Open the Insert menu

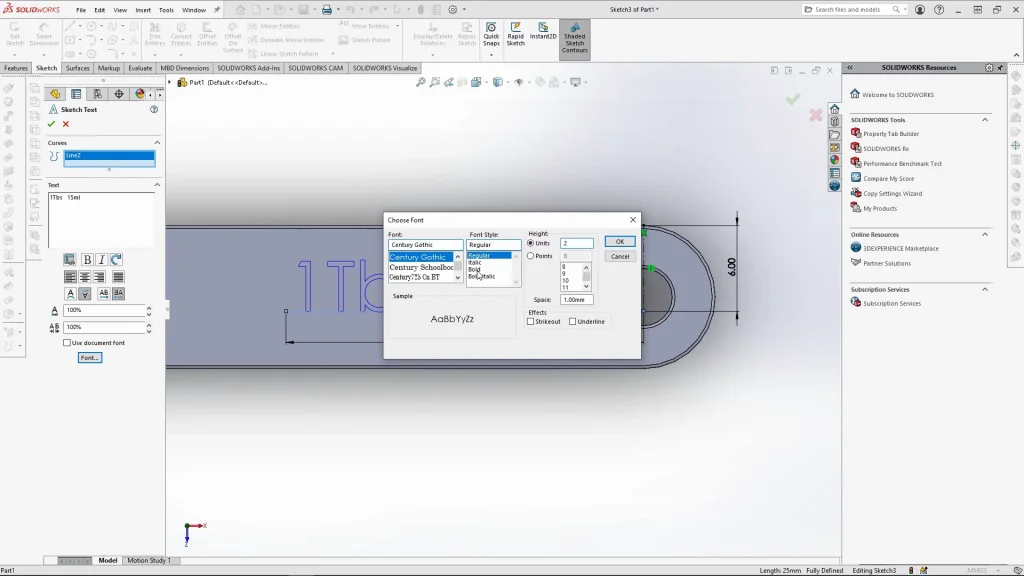coord(143,10)
